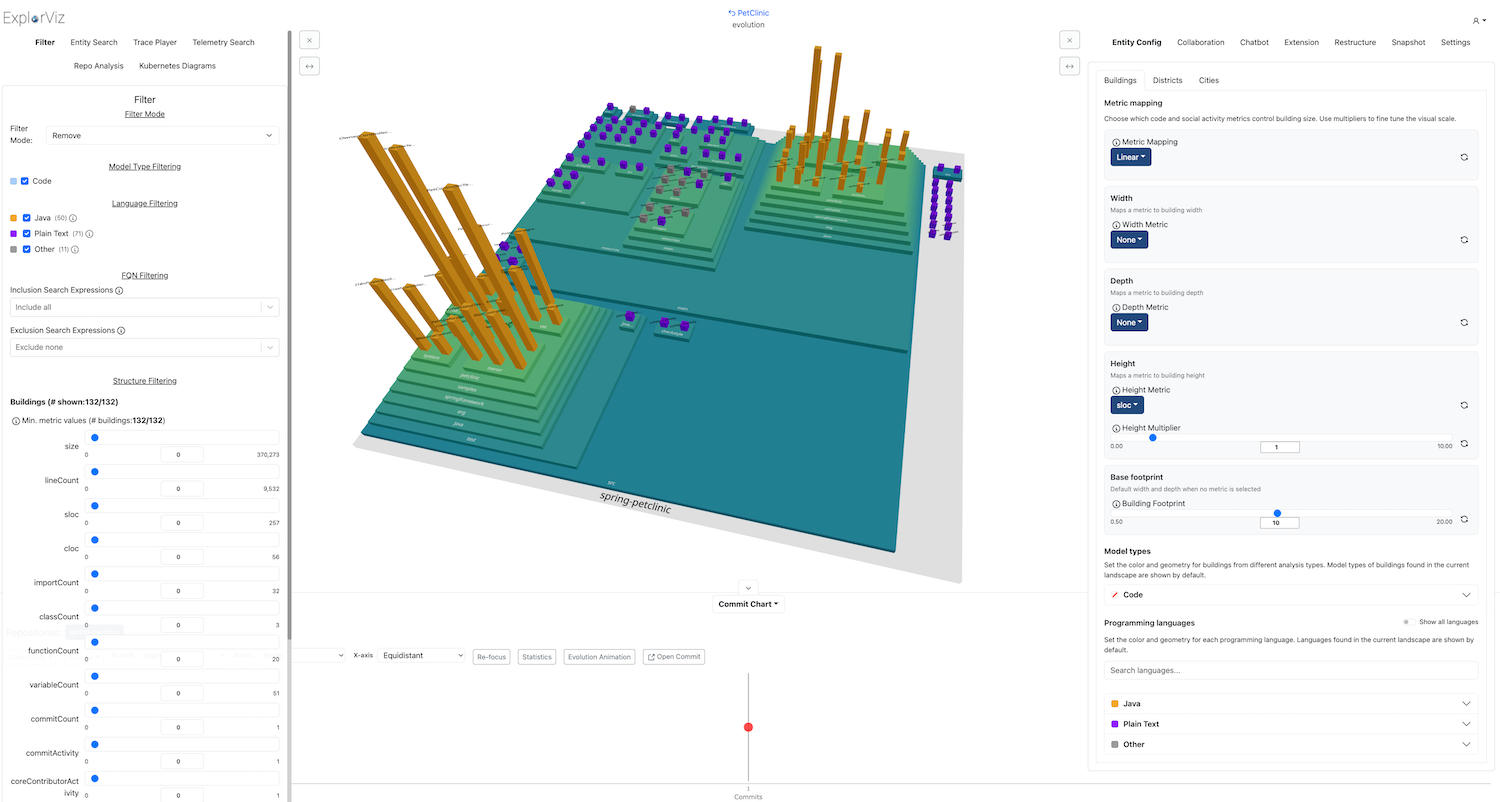Open the Trace Player tab
The image size is (1500, 802).
click(155, 43)
